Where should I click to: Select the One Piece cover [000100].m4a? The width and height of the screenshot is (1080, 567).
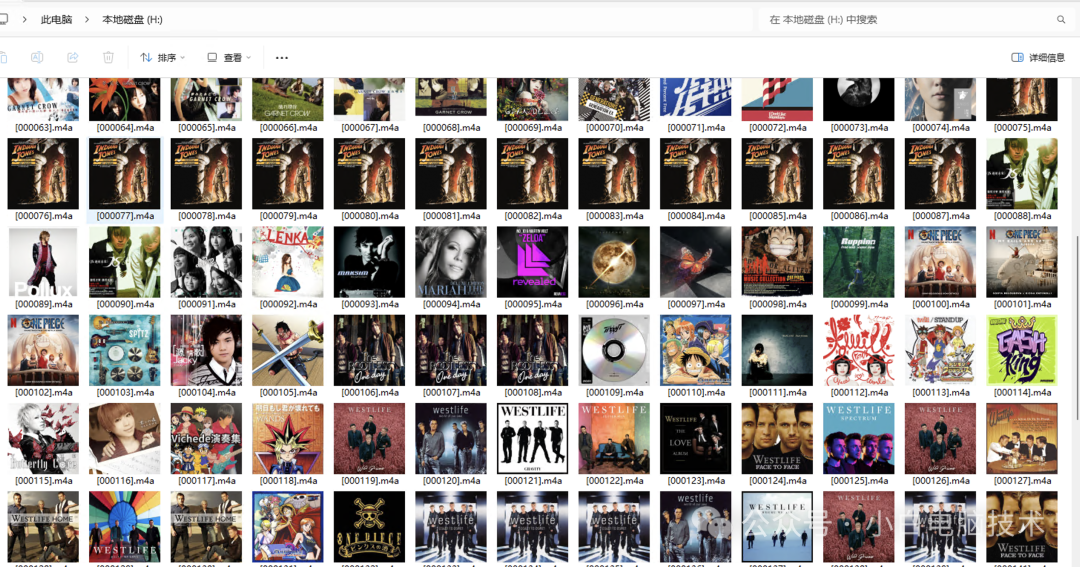coord(940,262)
